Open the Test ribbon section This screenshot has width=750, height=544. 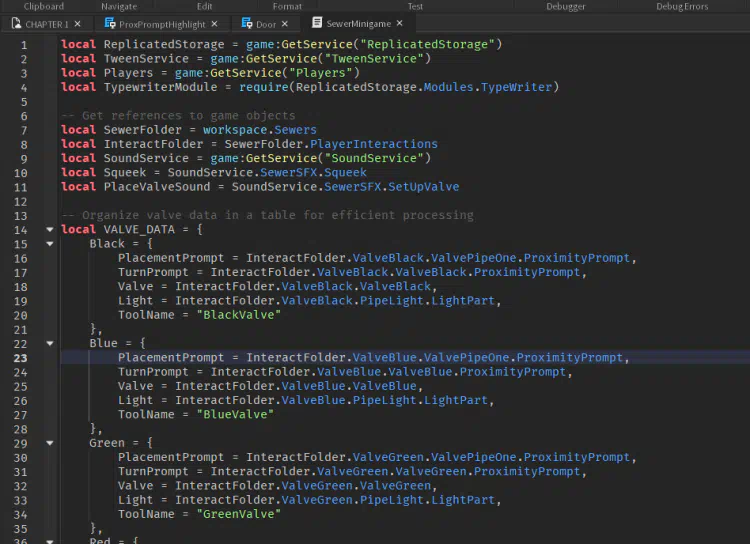[x=415, y=6]
